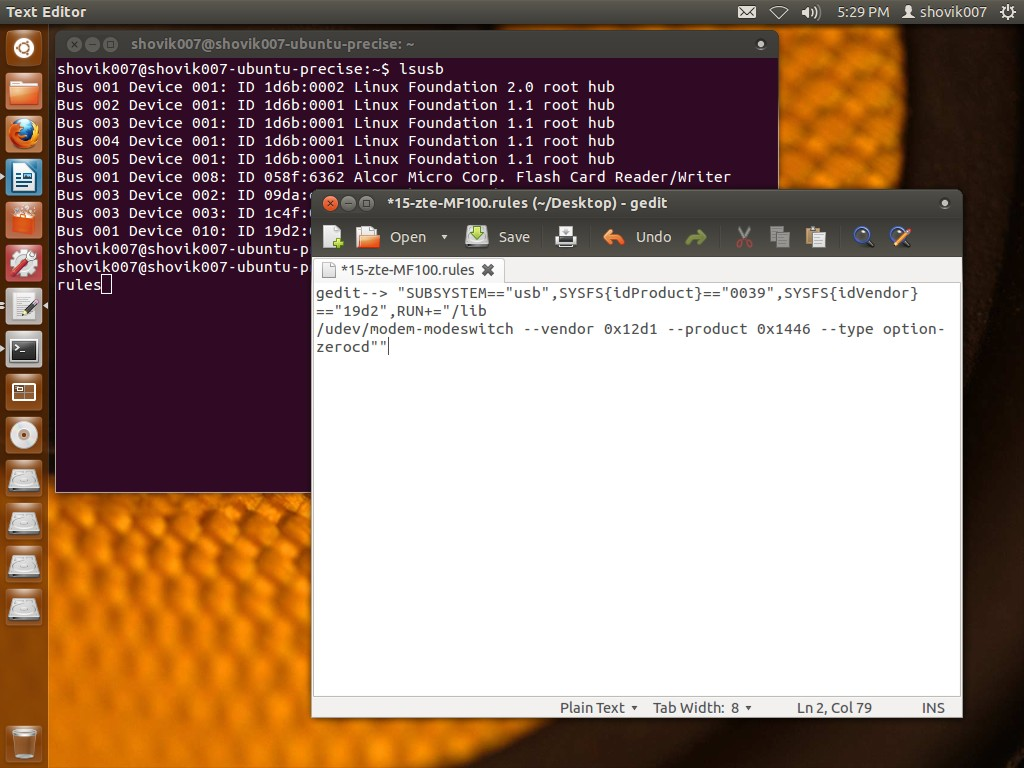Cut the selected text
1024x768 pixels.
(743, 237)
